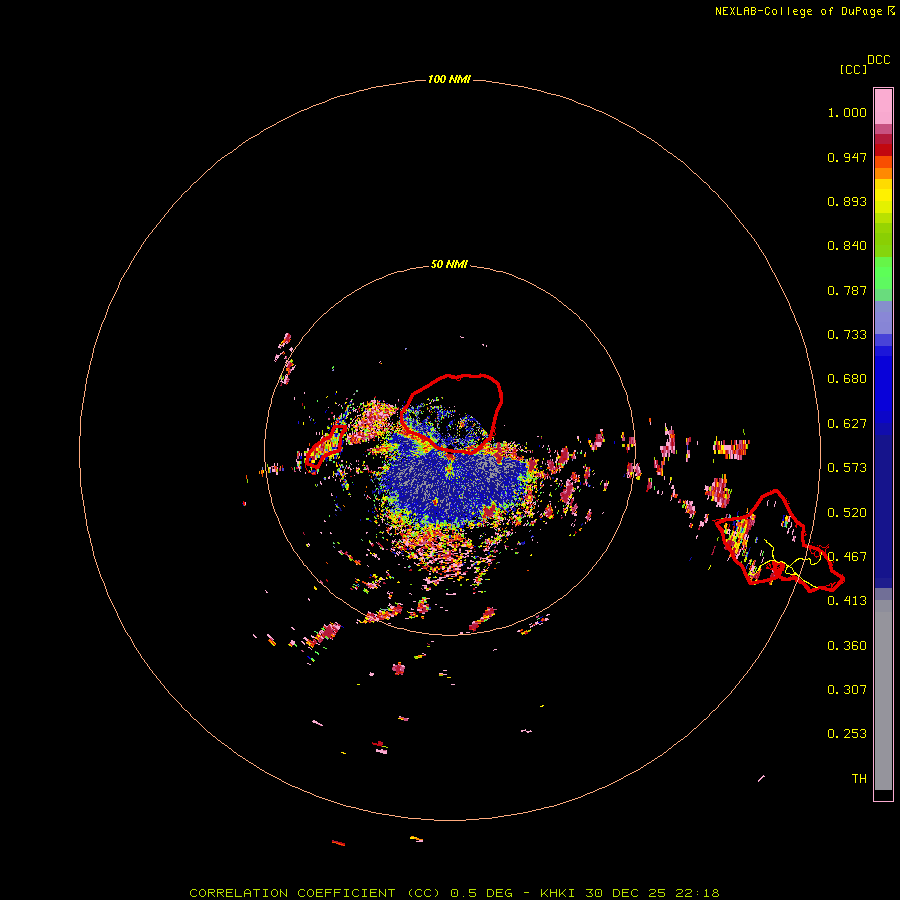Select the 0.627 scale value

847,424
